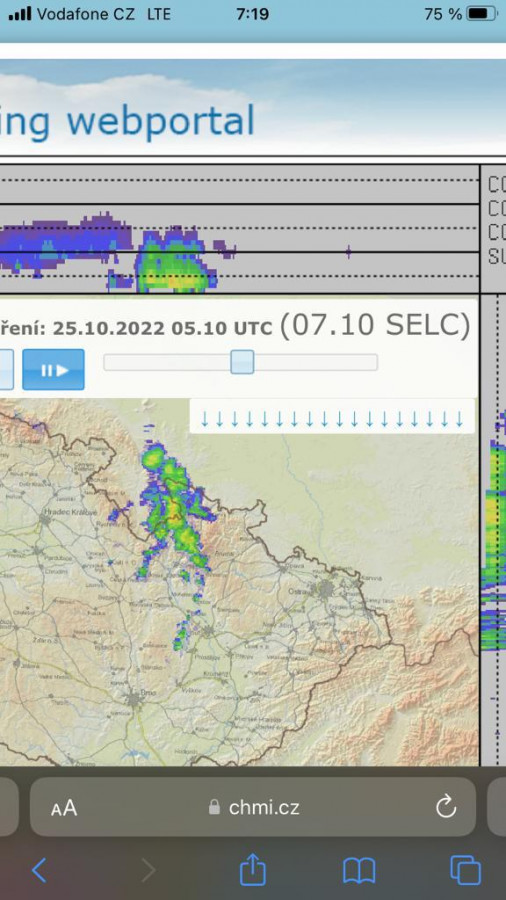Go back using Safari's back arrow
The width and height of the screenshot is (506, 900).
pos(39,870)
